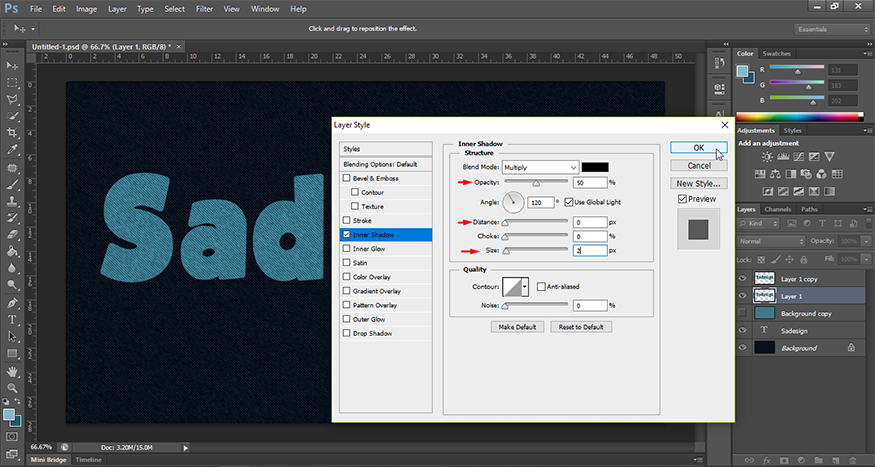Select the Paint Bucket tool
This screenshot has height=467, width=875.
[12, 252]
